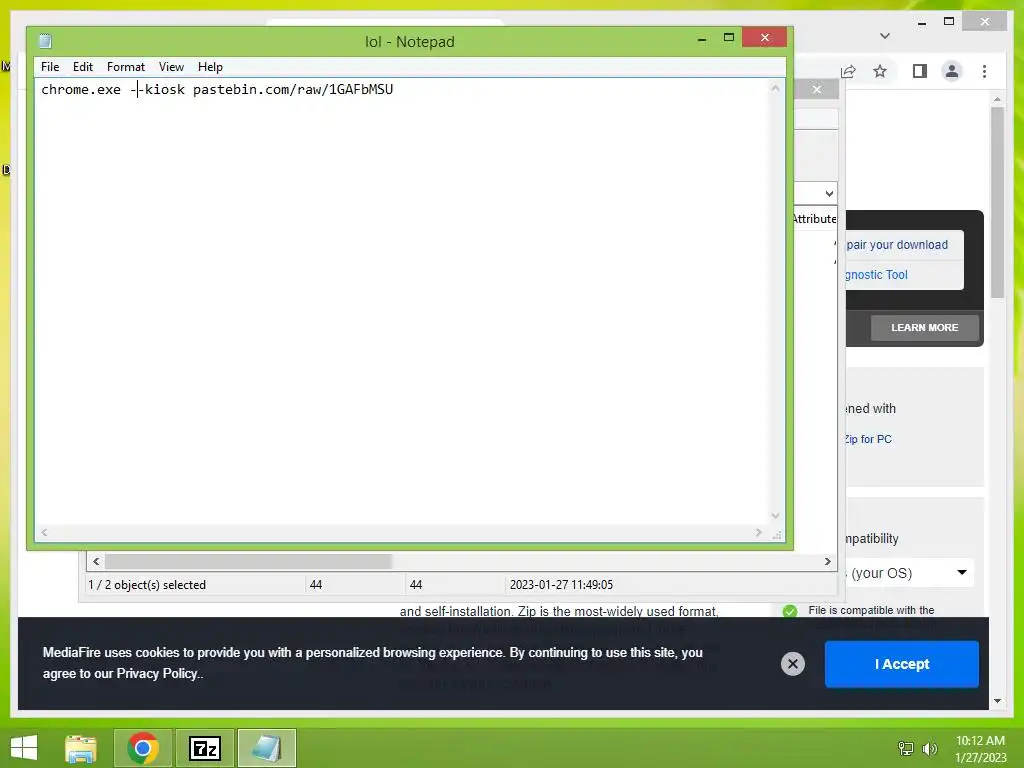The height and width of the screenshot is (768, 1024).
Task: Switch to Chrome from the taskbar
Action: 143,748
